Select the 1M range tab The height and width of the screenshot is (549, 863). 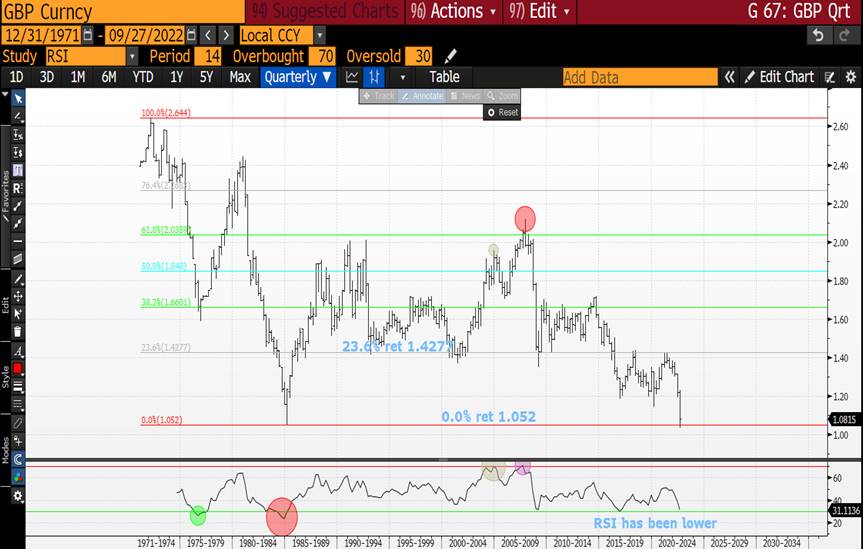click(x=78, y=77)
